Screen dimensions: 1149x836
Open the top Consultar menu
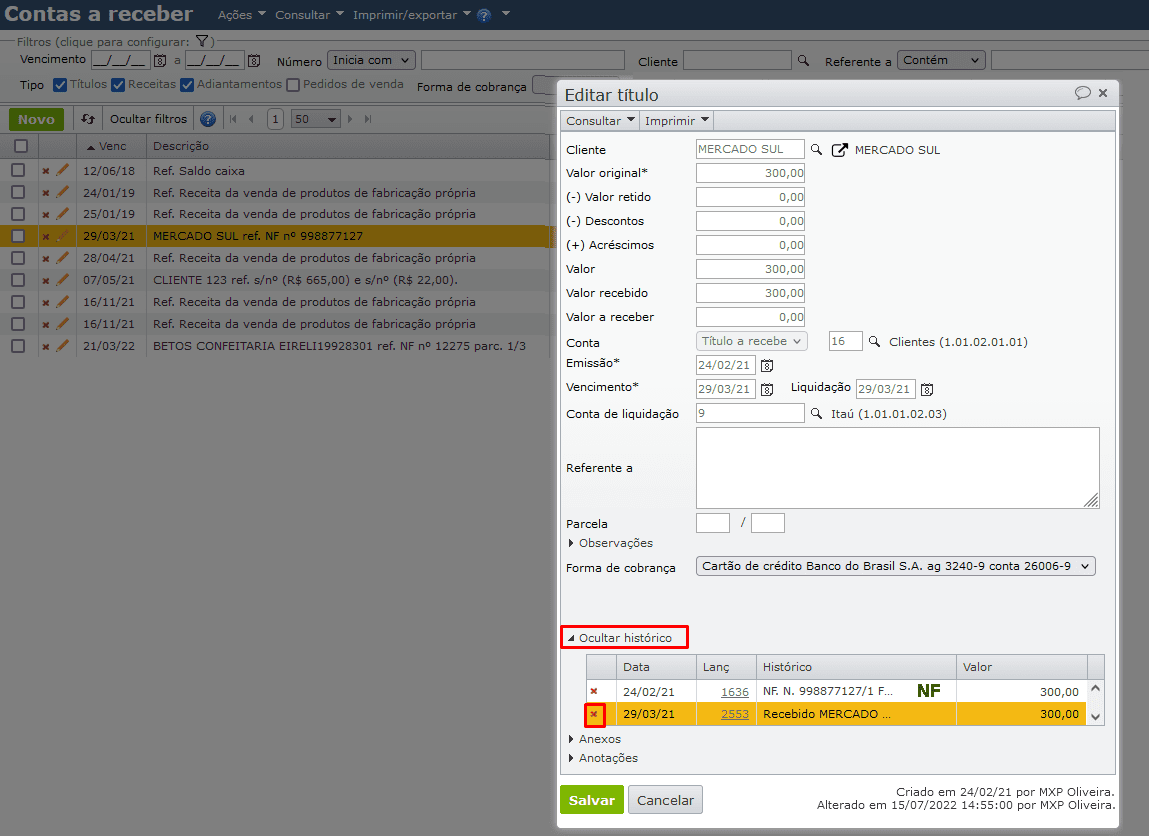tap(309, 15)
